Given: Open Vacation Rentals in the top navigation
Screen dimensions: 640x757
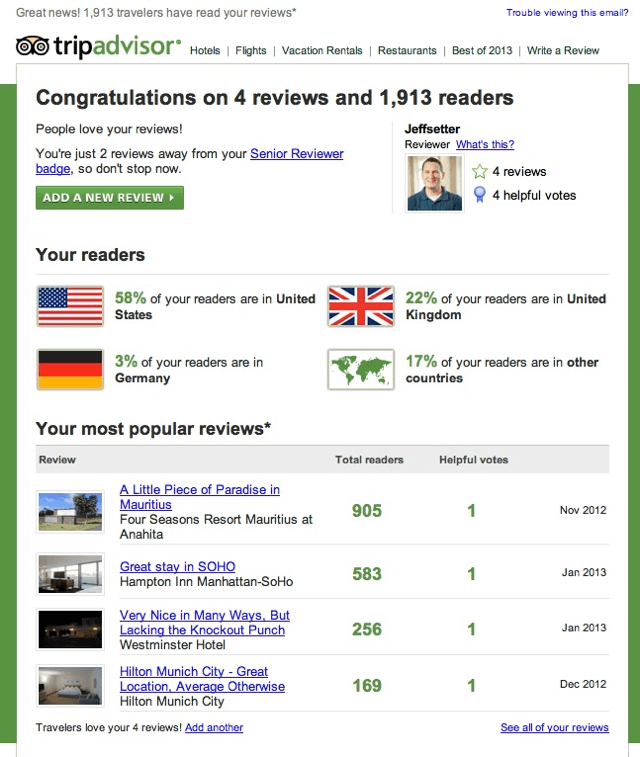Looking at the screenshot, I should [322, 51].
